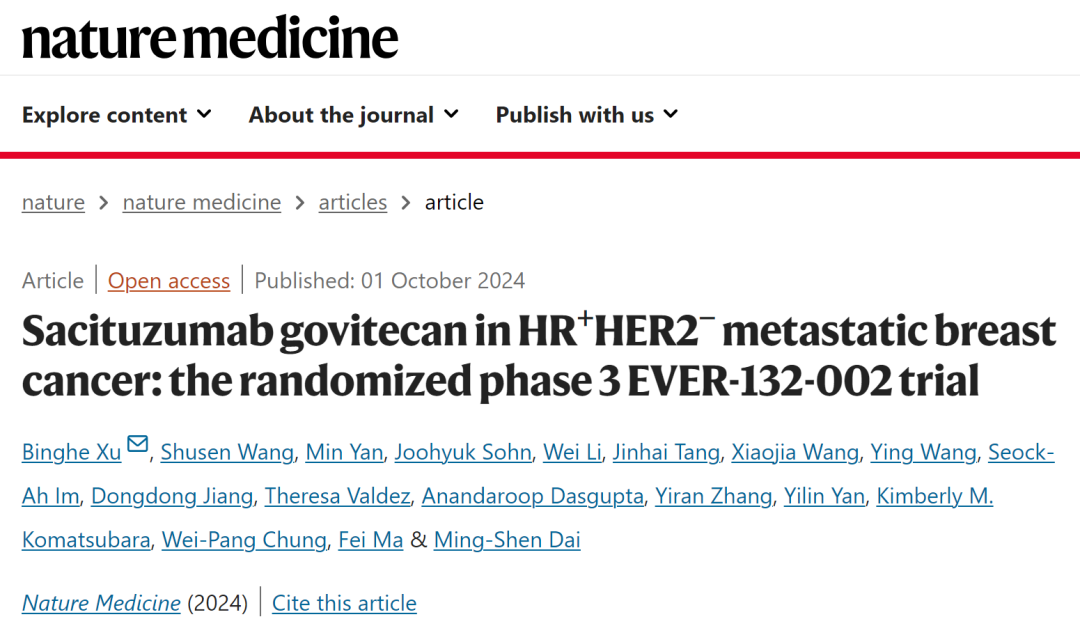Open nature medicine breadcrumb link

pyautogui.click(x=202, y=202)
